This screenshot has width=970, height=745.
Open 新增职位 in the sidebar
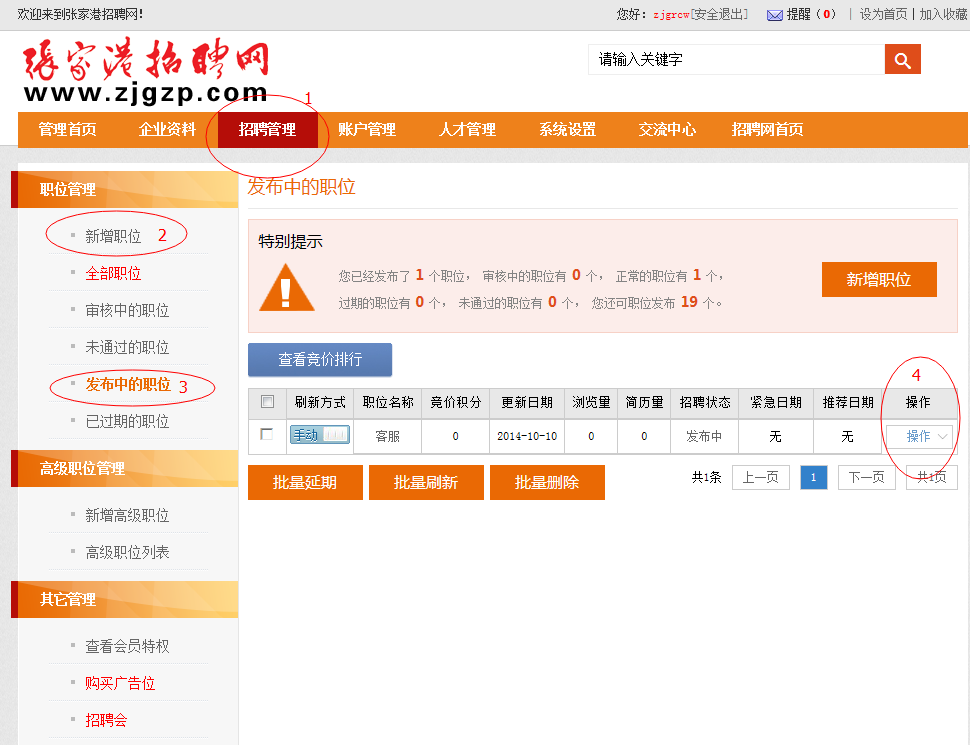pyautogui.click(x=113, y=236)
